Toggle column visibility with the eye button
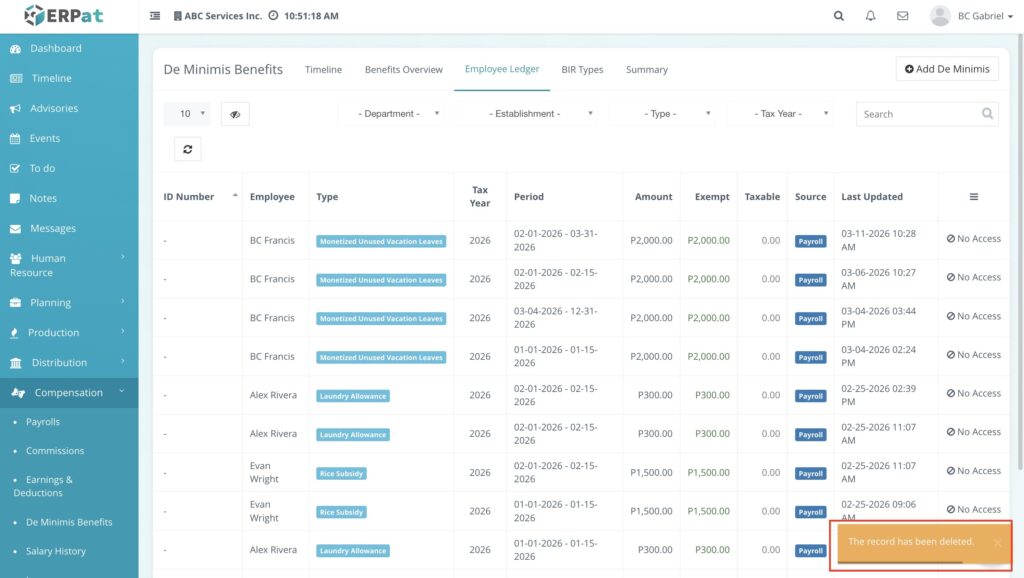Image resolution: width=1024 pixels, height=578 pixels. (235, 114)
